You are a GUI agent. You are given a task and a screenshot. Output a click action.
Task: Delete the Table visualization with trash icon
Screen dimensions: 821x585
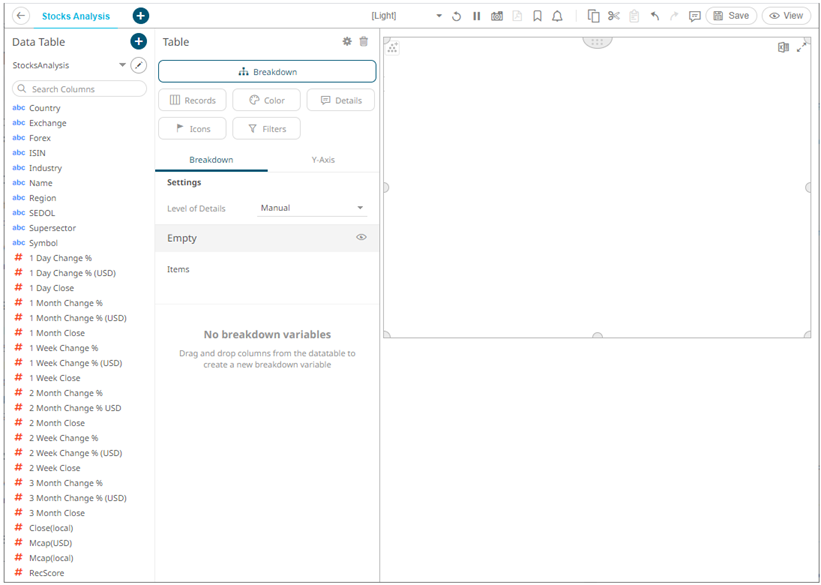[x=364, y=41]
